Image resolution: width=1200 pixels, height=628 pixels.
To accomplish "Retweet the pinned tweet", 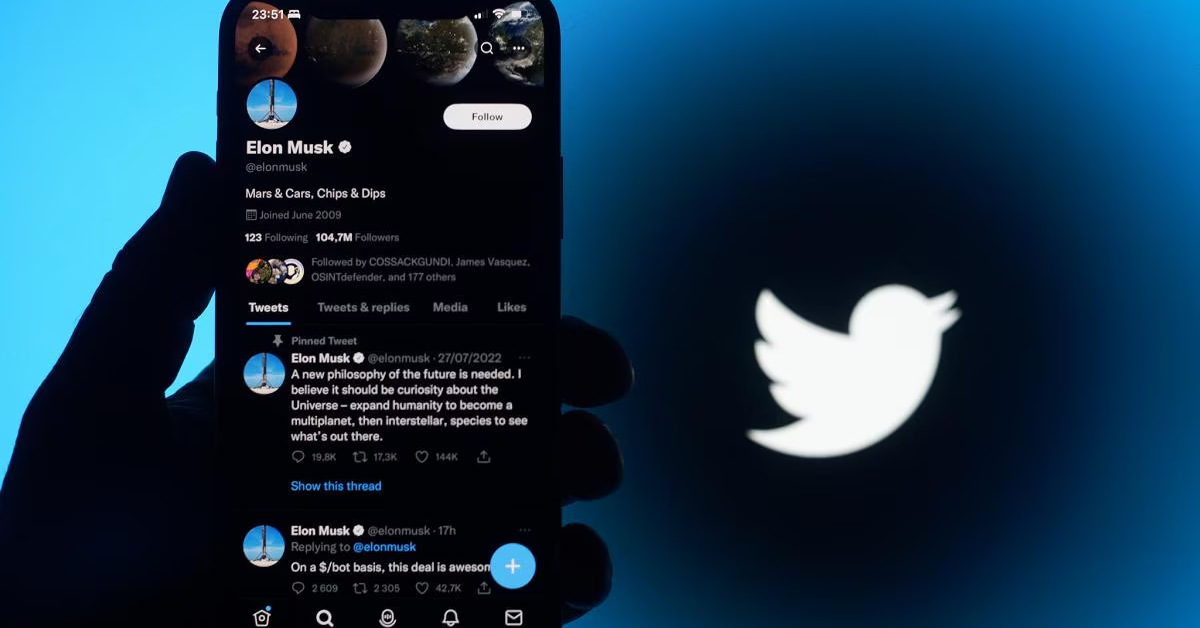I will [359, 457].
